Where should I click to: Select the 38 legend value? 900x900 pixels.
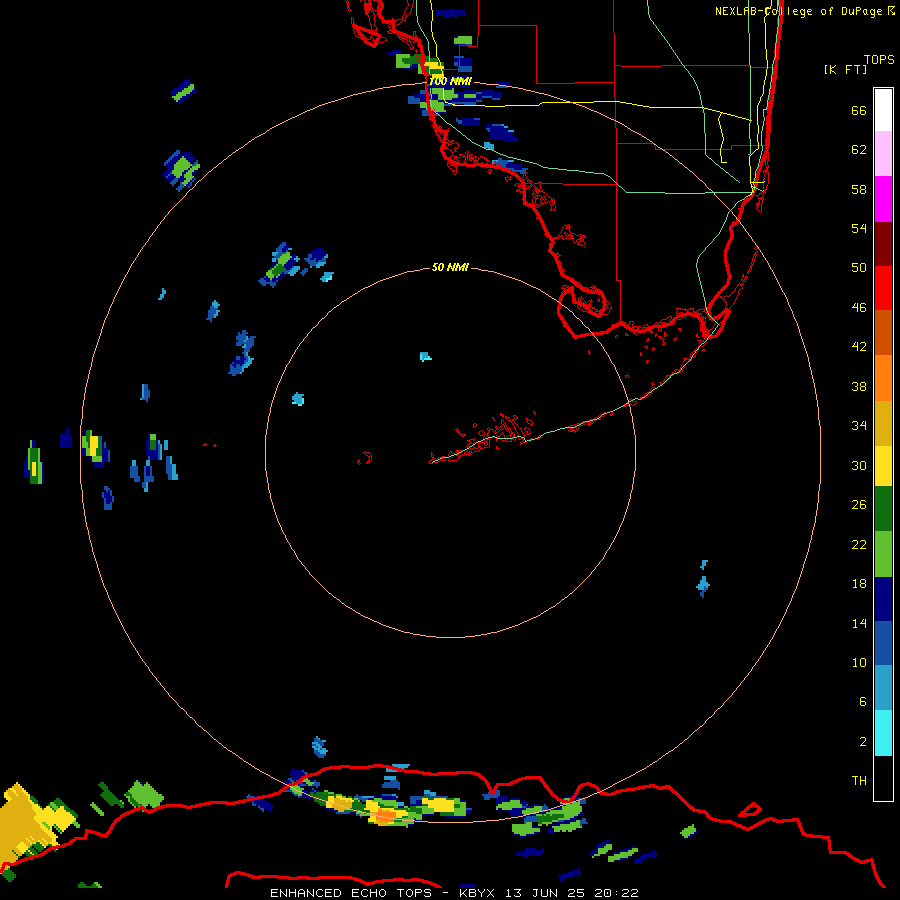click(859, 386)
